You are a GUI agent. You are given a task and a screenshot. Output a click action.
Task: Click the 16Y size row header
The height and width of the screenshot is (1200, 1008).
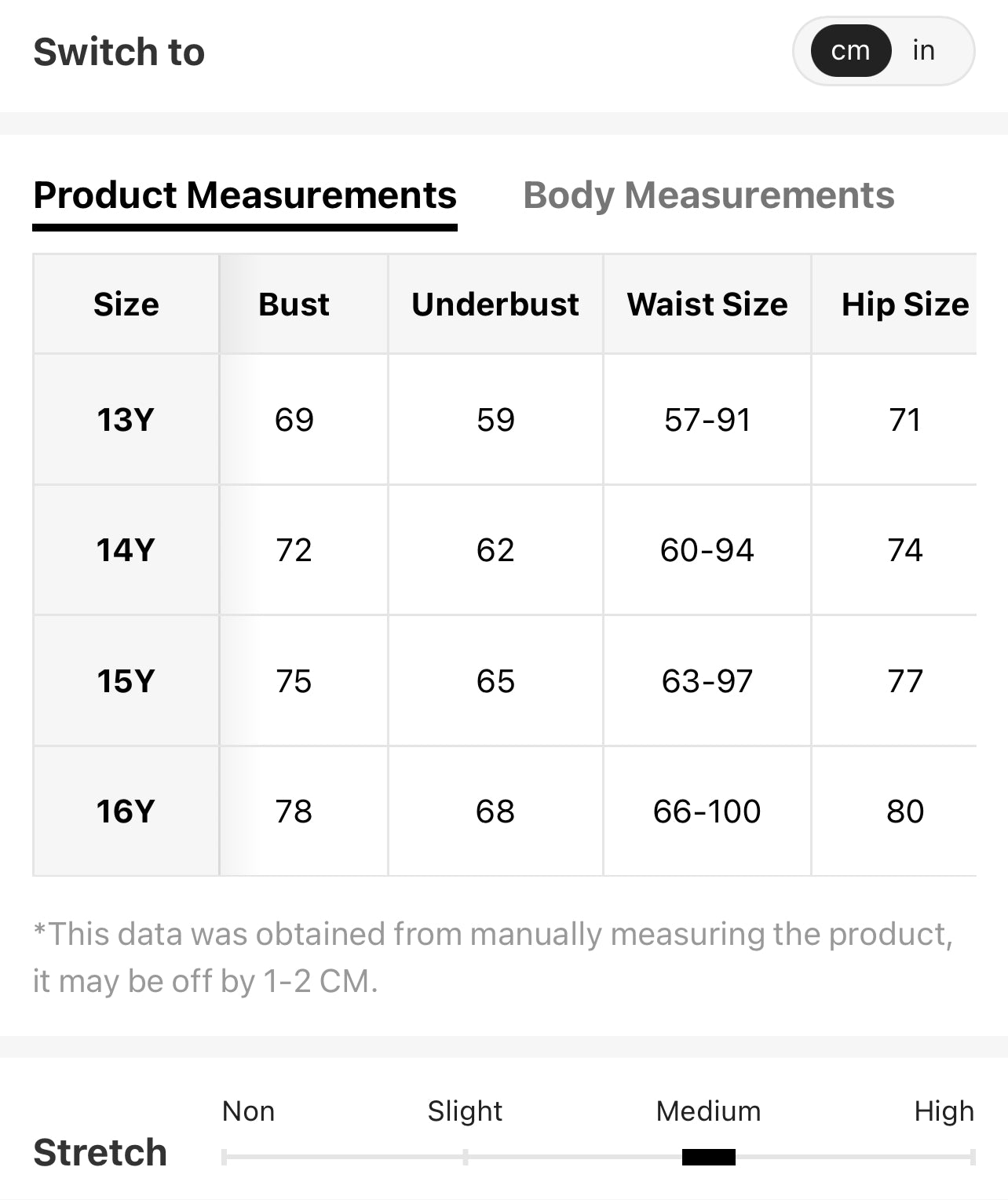pos(126,812)
